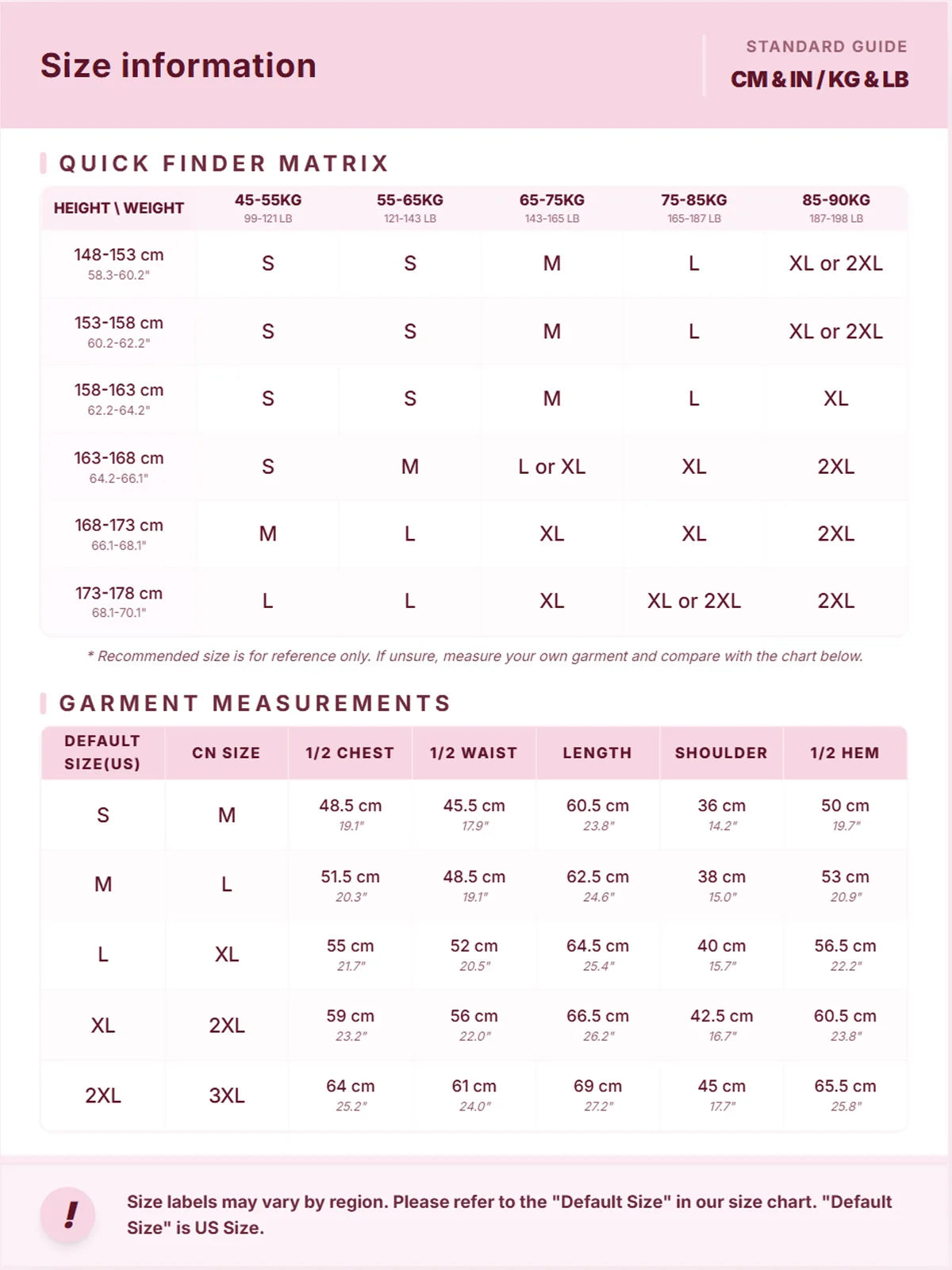
Task: Select the 45-55KG weight column header
Action: pyautogui.click(x=268, y=208)
